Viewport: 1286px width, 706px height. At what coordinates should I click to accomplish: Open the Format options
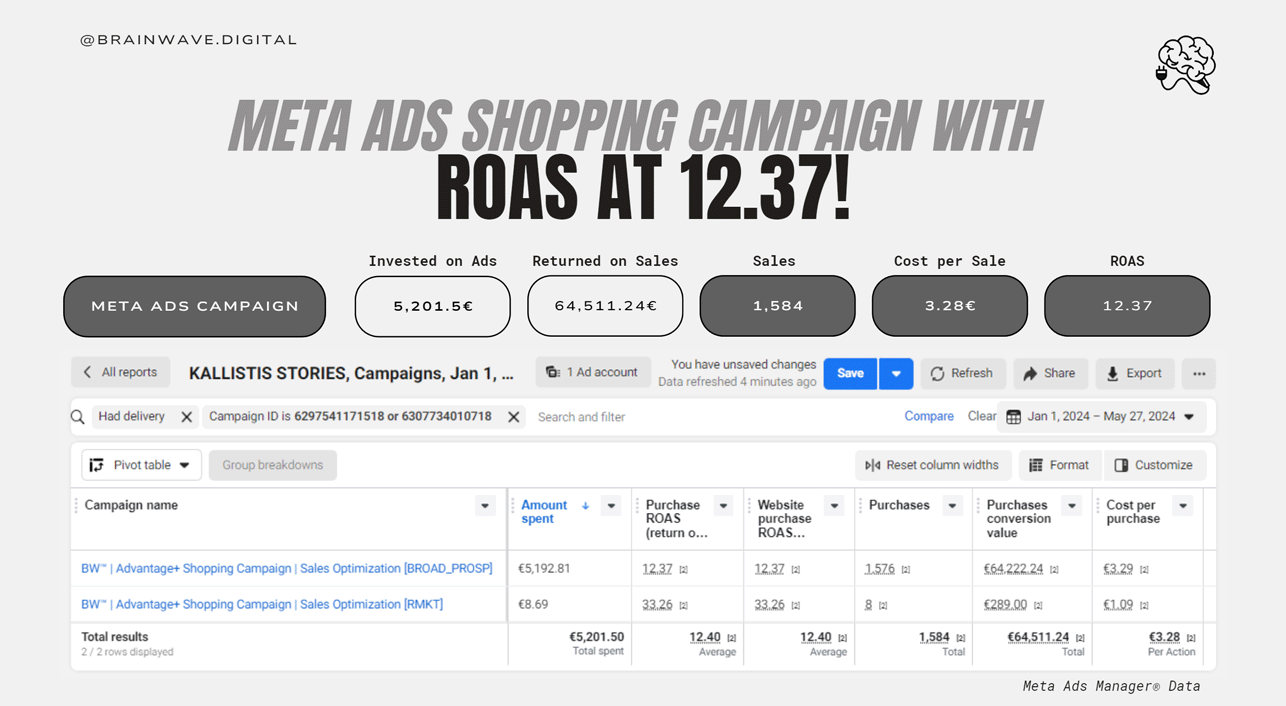(1058, 465)
